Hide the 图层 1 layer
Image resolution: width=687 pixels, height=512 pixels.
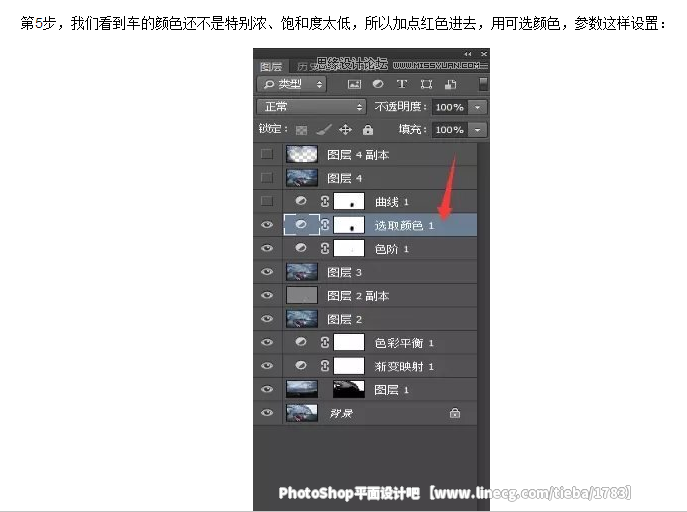267,389
